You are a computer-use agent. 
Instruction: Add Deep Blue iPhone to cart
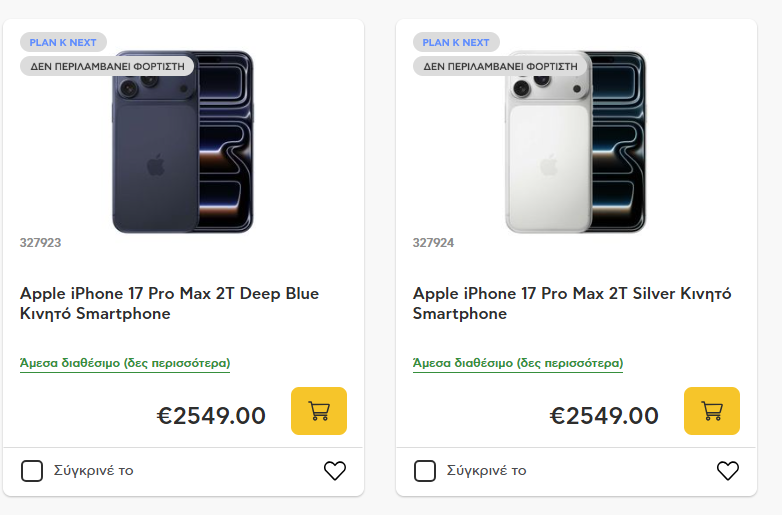(x=319, y=411)
